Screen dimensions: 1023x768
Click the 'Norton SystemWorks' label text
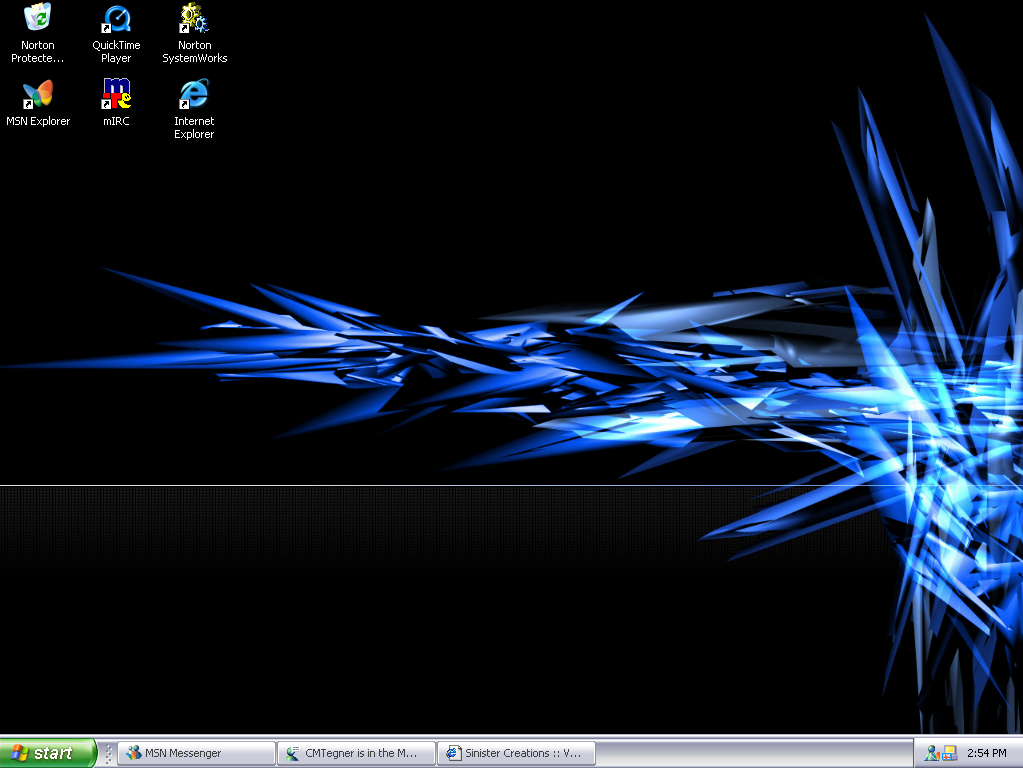click(x=194, y=52)
